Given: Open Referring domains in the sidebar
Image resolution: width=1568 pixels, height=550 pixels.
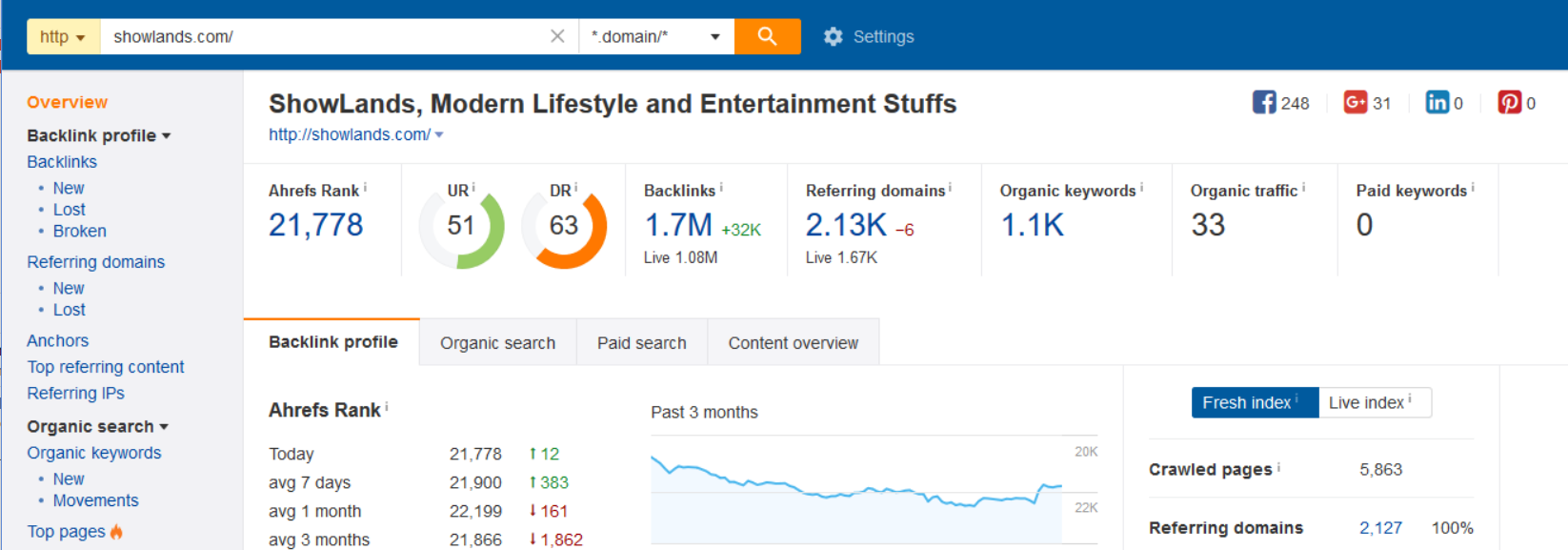Looking at the screenshot, I should pyautogui.click(x=95, y=262).
